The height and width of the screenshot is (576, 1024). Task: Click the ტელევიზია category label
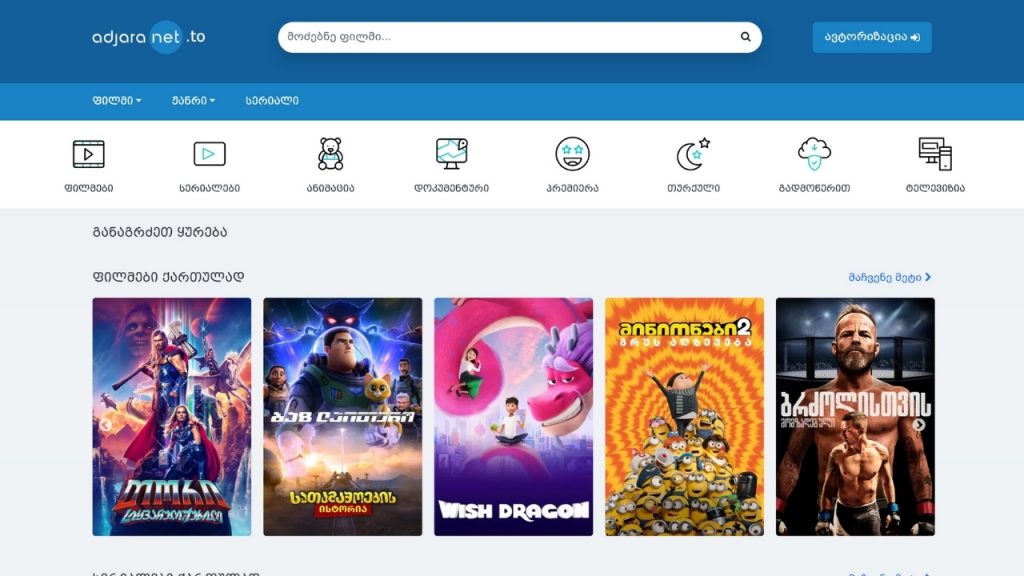point(935,188)
